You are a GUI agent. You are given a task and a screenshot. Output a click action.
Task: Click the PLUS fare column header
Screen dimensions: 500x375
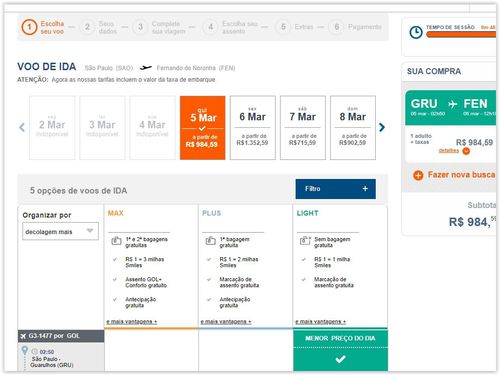coord(211,213)
